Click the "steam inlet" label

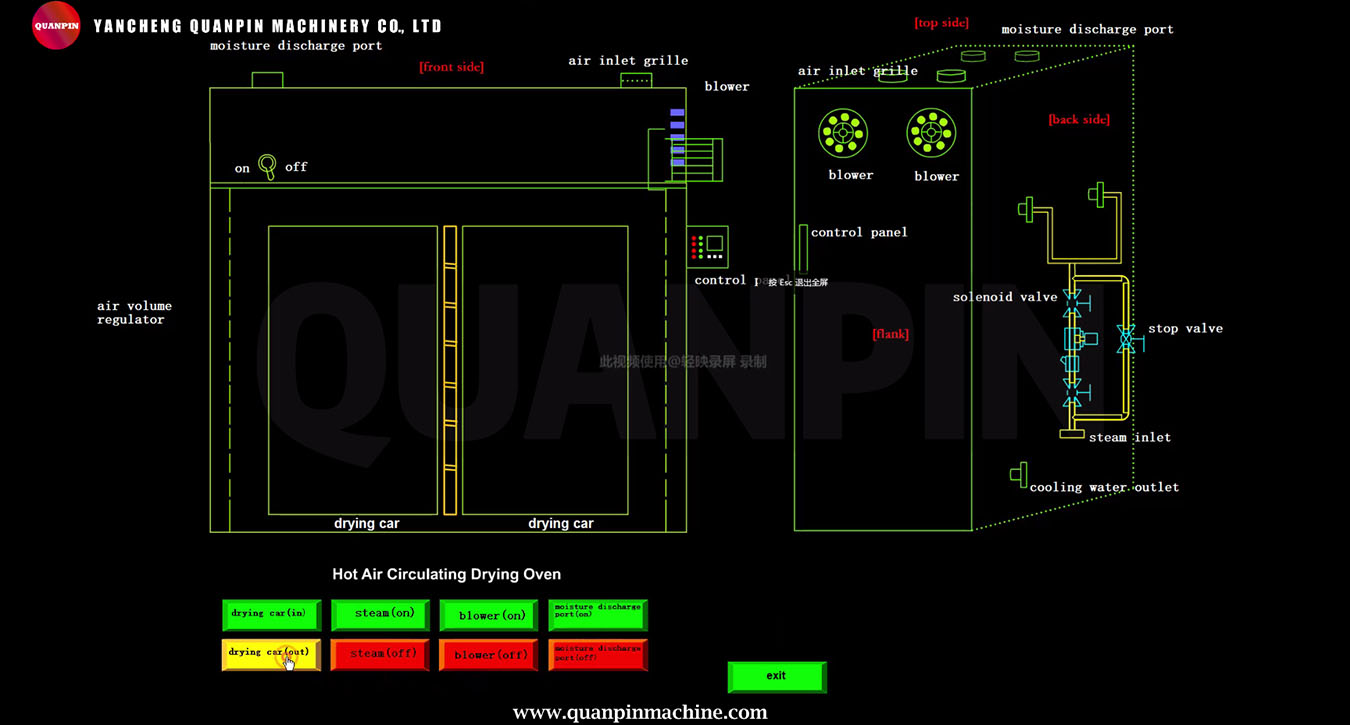point(1130,437)
